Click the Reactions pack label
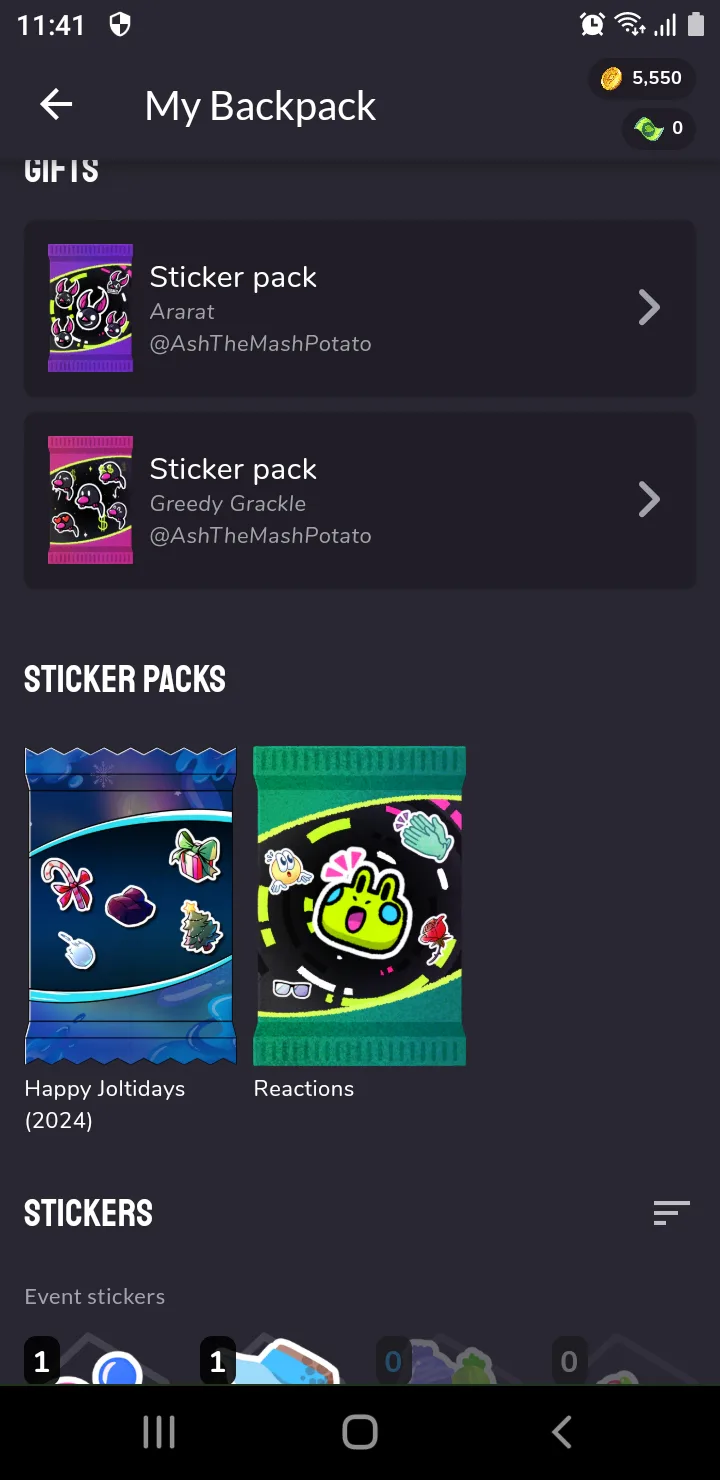This screenshot has width=720, height=1480. [304, 1088]
